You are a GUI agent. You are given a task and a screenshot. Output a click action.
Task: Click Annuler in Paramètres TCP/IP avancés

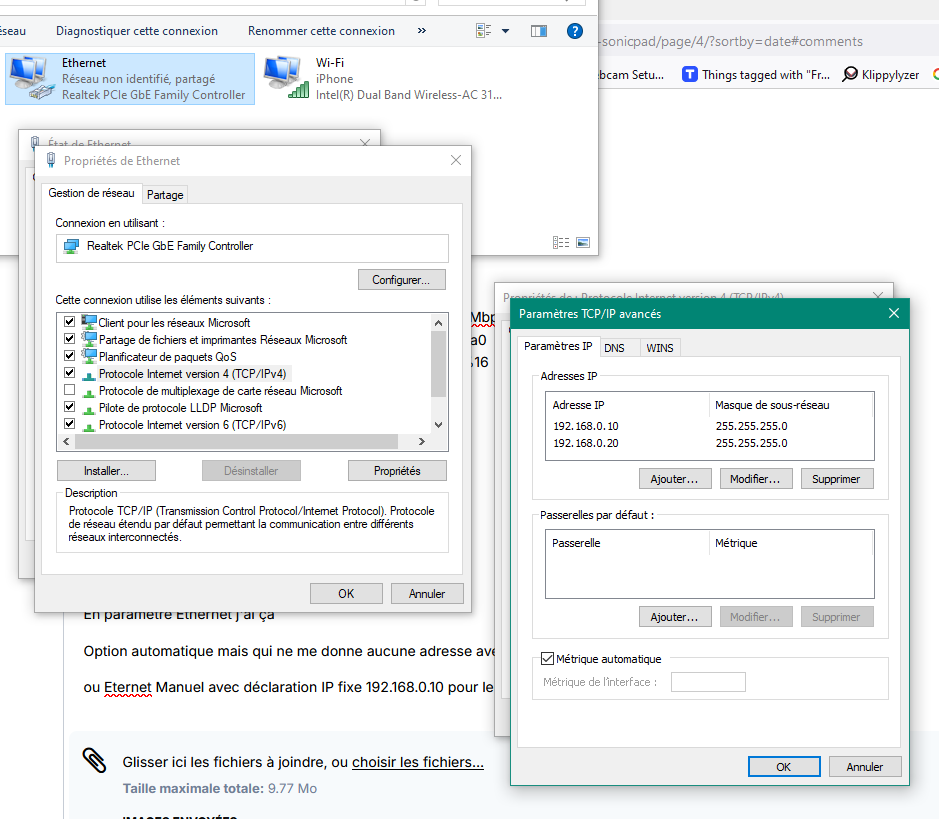pos(865,767)
